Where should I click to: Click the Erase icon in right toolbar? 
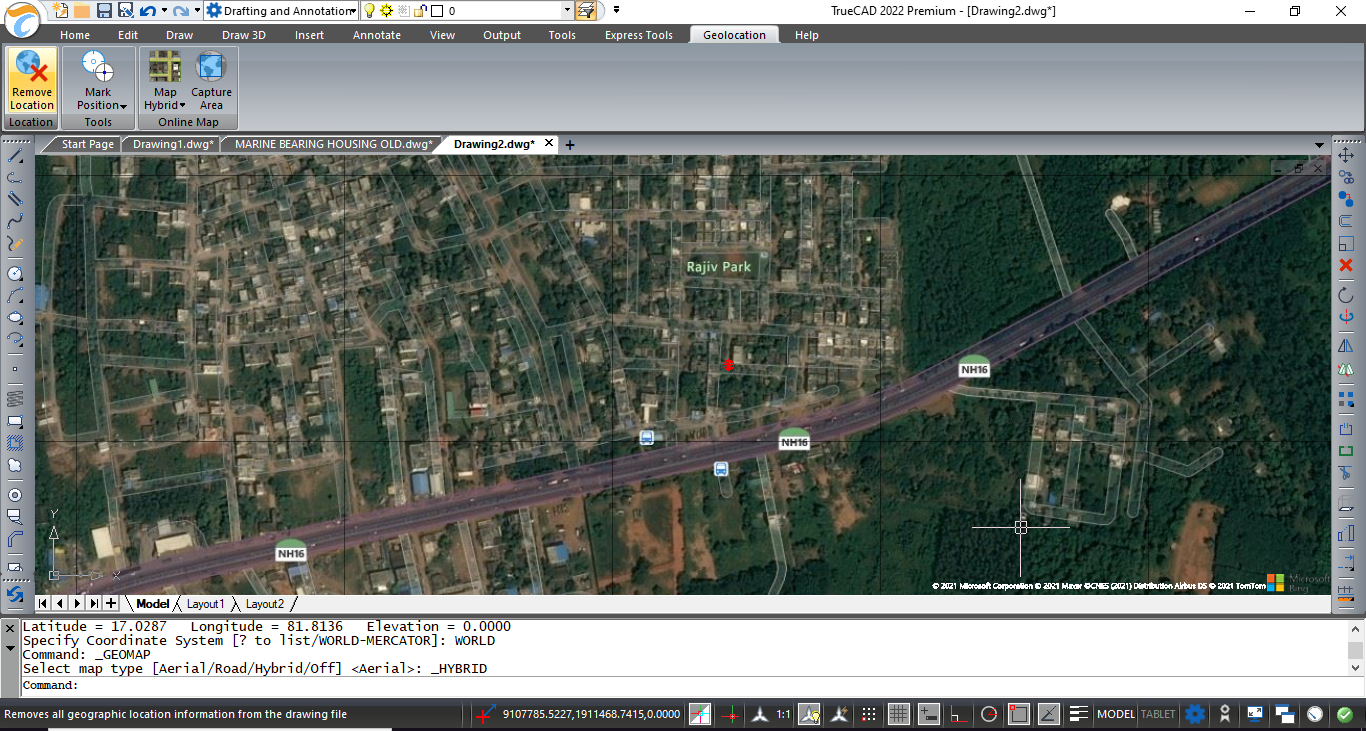pyautogui.click(x=1347, y=265)
